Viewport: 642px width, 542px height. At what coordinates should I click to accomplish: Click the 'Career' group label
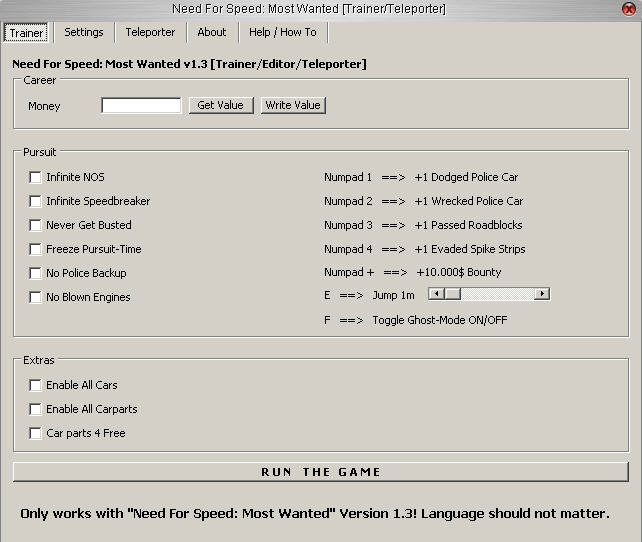click(x=39, y=80)
